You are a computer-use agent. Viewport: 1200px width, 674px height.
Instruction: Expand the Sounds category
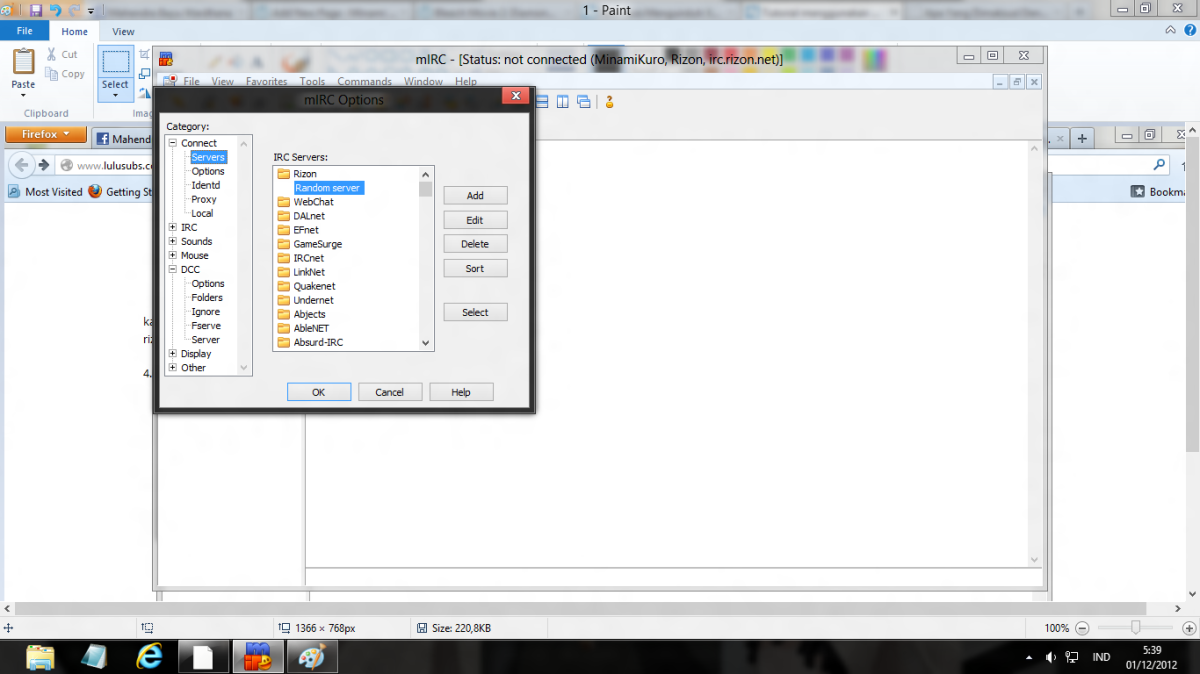click(173, 241)
